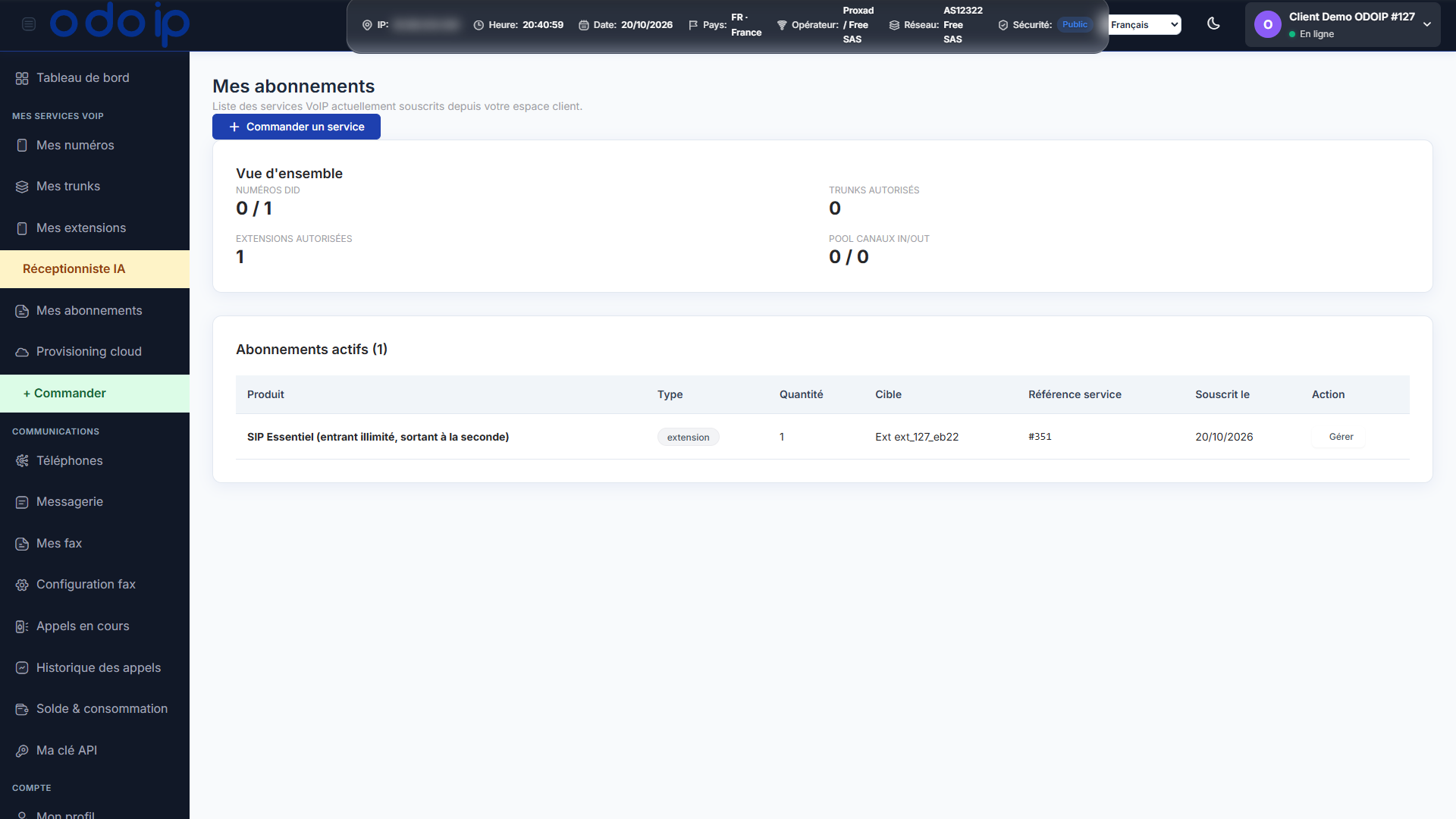Click the shield icon beside Sécurité
The width and height of the screenshot is (1456, 819).
click(x=1003, y=25)
